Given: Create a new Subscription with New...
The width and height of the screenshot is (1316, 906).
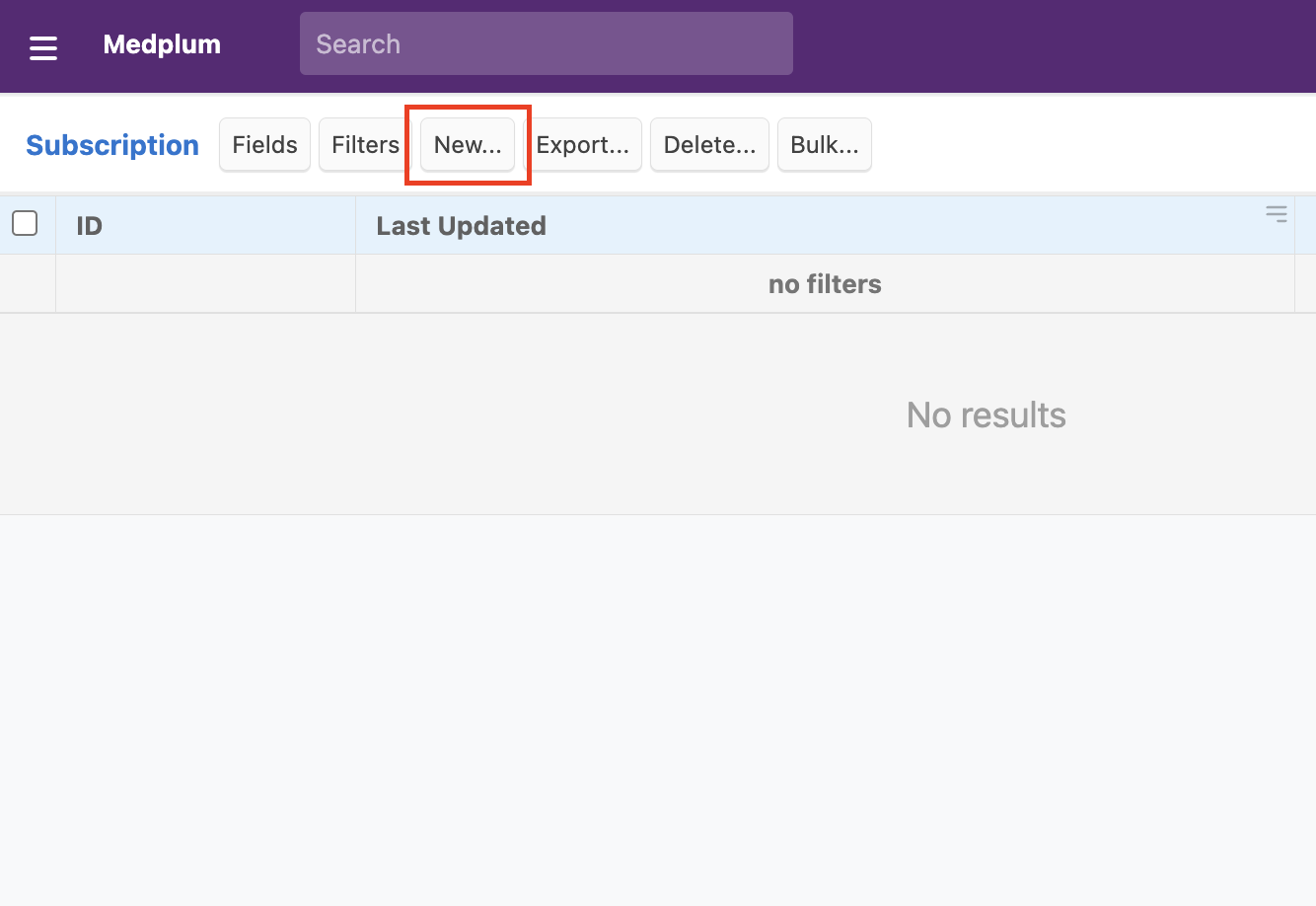Looking at the screenshot, I should pos(468,145).
